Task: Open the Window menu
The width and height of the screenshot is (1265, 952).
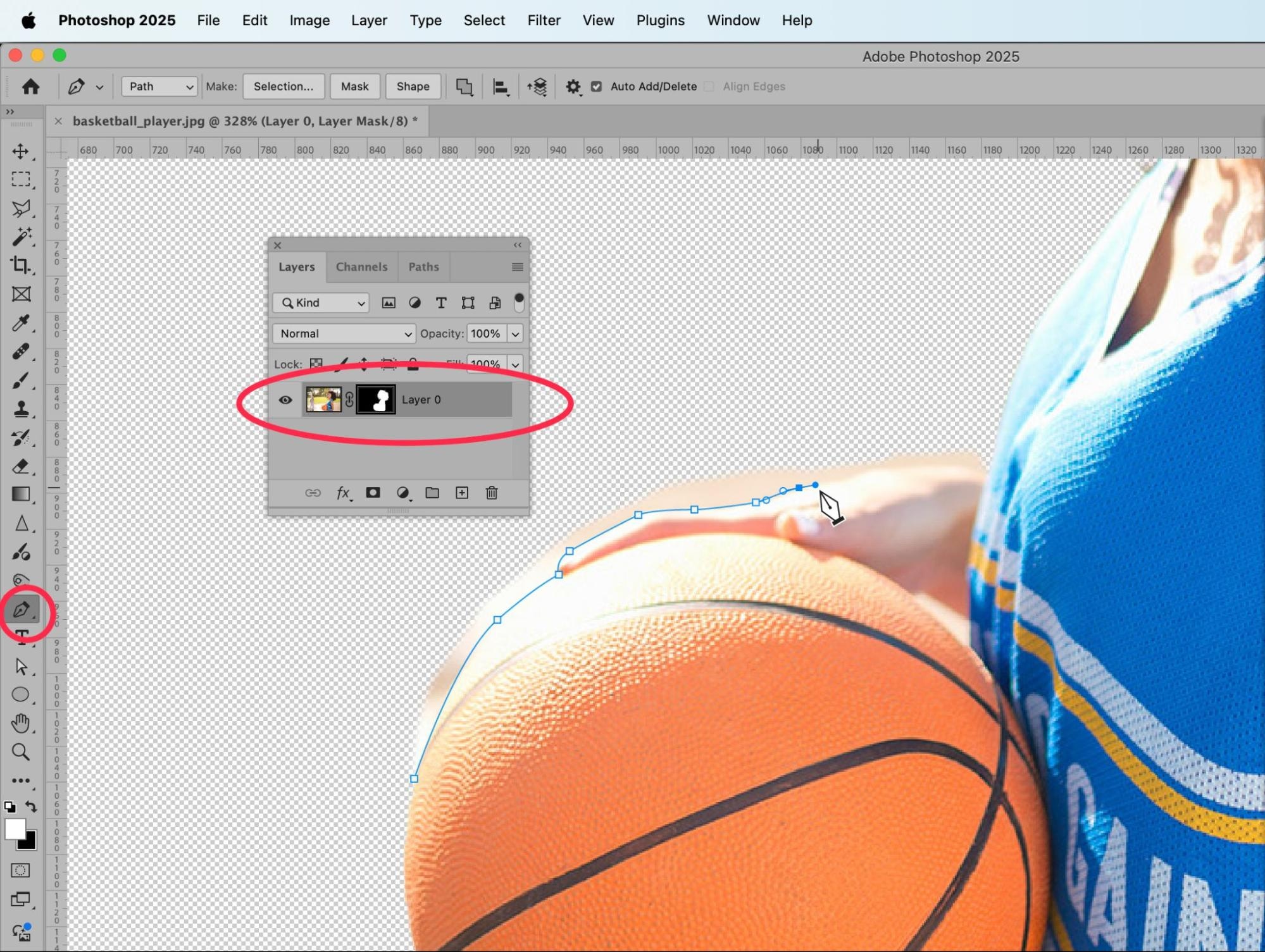Action: coord(733,20)
